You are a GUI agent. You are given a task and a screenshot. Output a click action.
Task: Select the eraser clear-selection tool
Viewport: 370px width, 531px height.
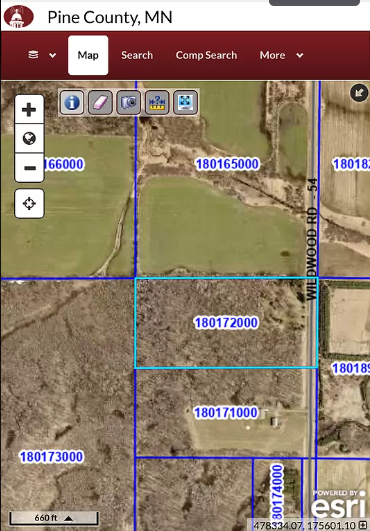tap(100, 102)
